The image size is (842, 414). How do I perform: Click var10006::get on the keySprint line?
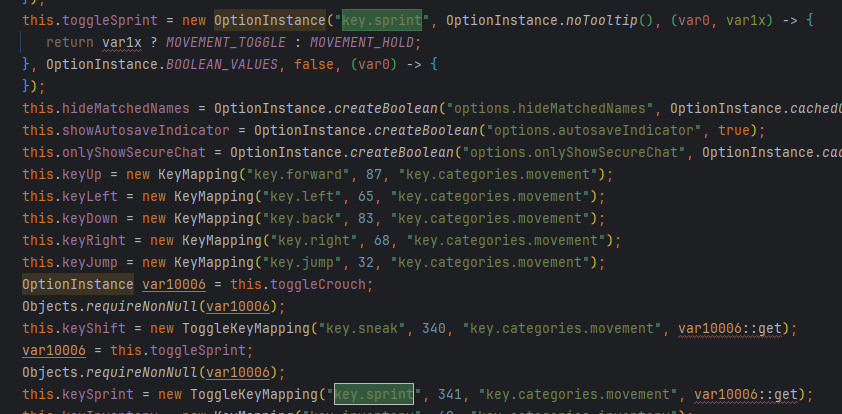pos(746,395)
